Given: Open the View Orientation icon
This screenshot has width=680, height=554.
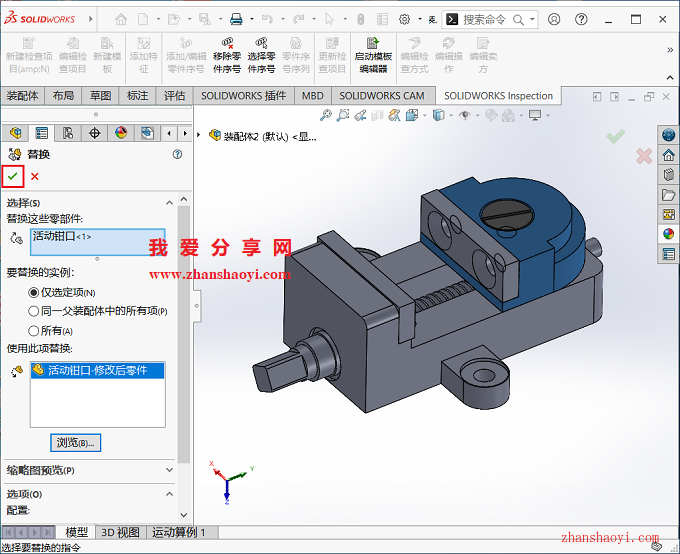Looking at the screenshot, I should 412,115.
